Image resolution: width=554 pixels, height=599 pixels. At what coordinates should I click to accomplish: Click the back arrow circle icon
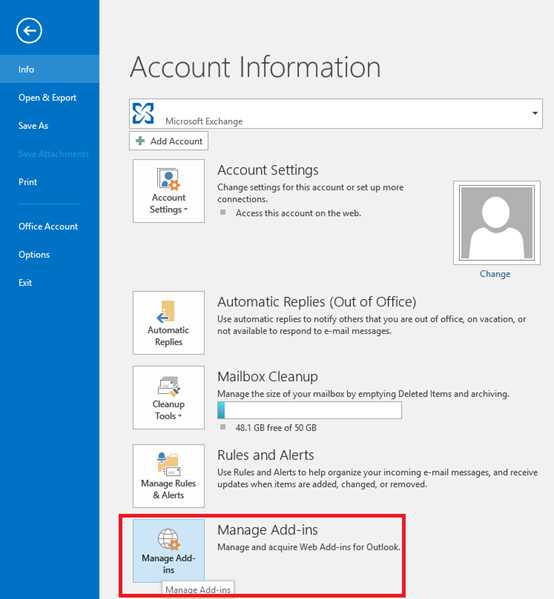[29, 31]
